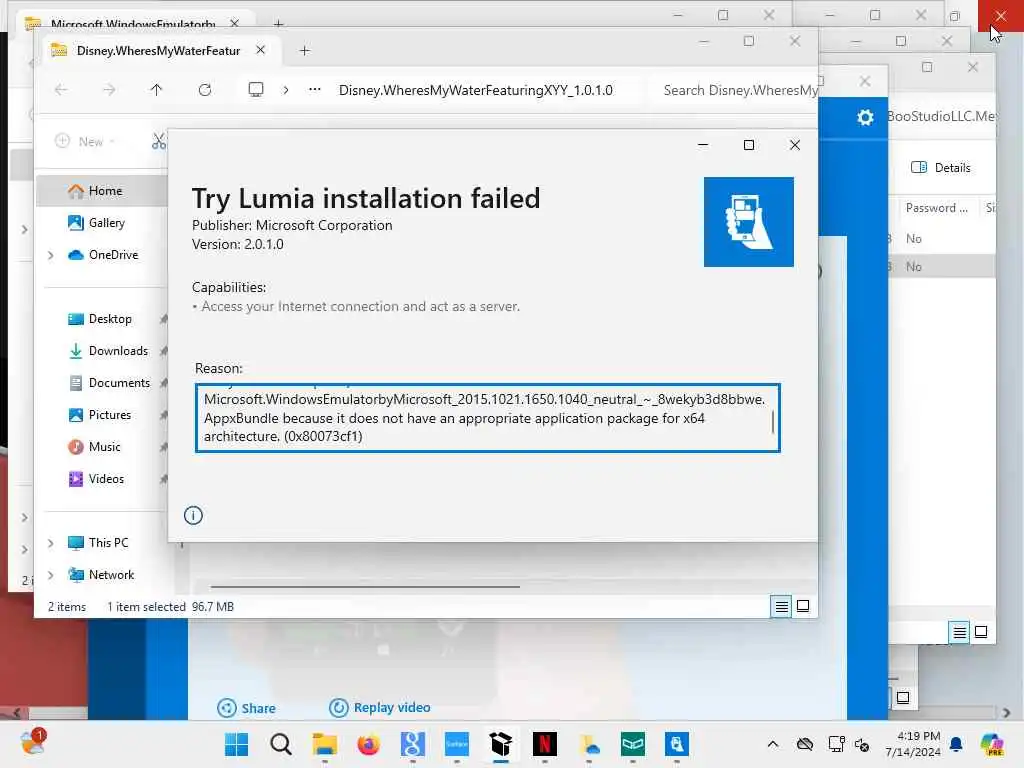Click the Microsoft.WindowsEmulatorby background tab
This screenshot has width=1024, height=768.
tap(133, 24)
